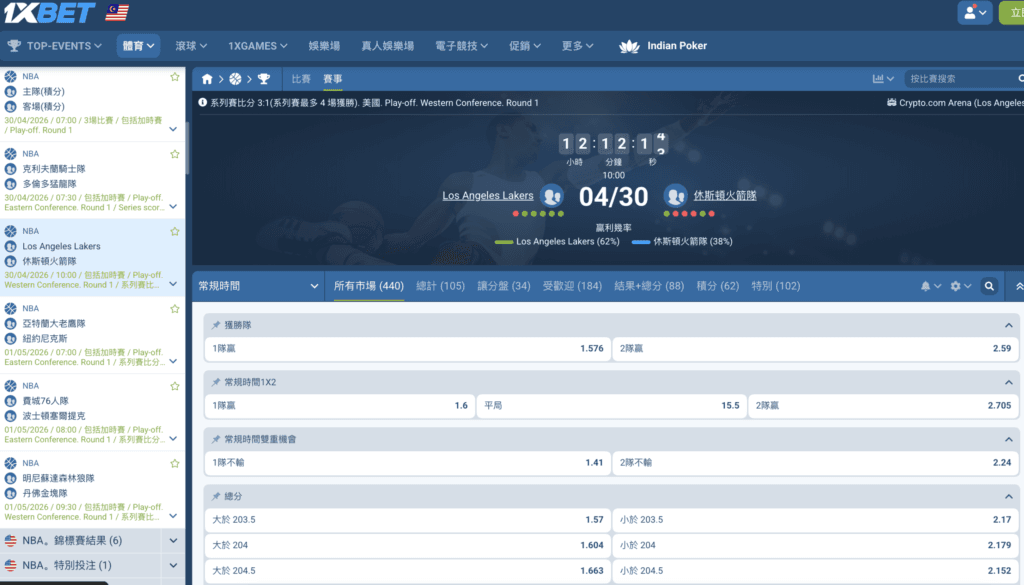Open the 電子競技 esports dropdown
1024x585 pixels.
[x=461, y=46]
